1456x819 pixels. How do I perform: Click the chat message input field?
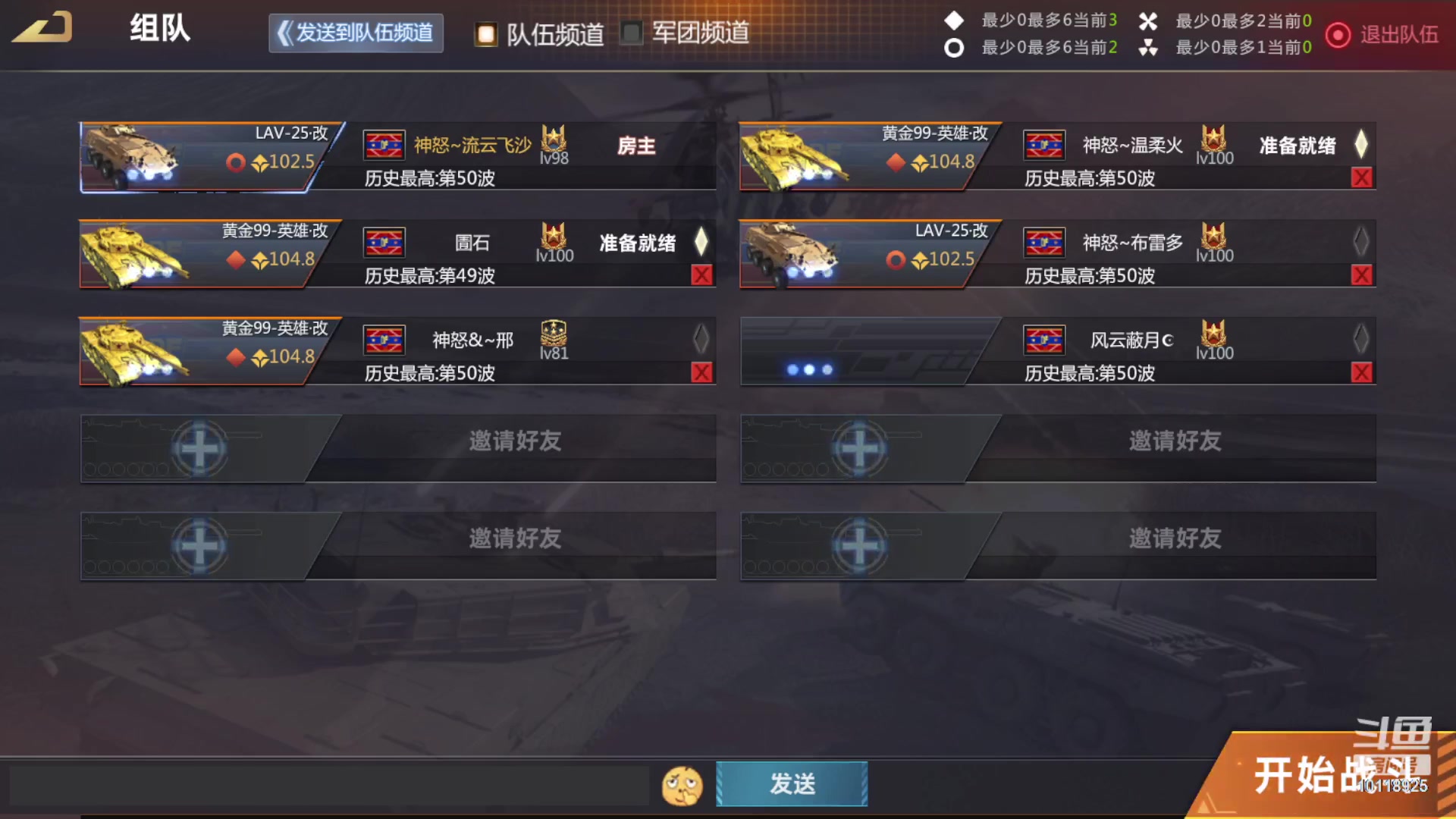(329, 785)
